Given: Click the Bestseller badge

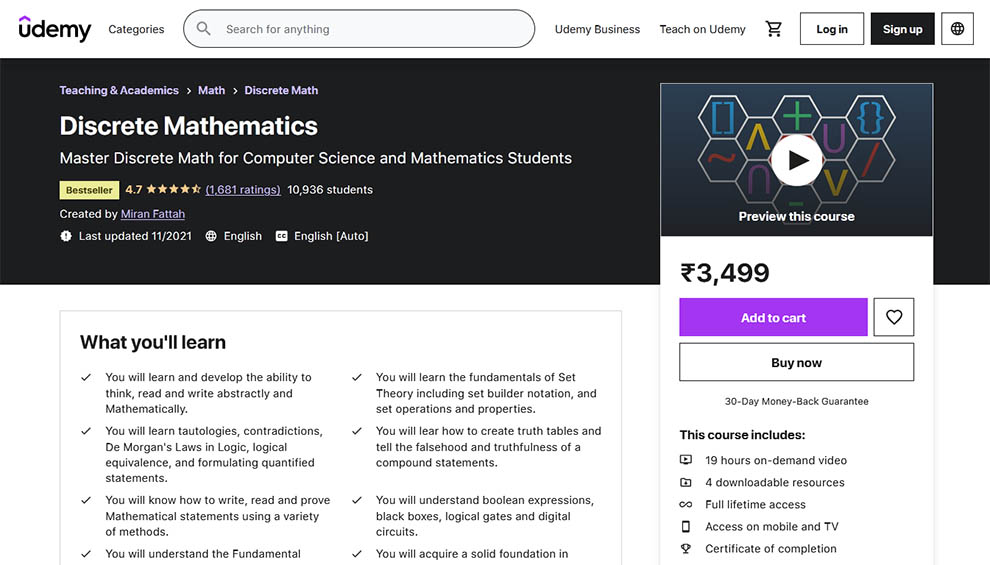Looking at the screenshot, I should (89, 190).
